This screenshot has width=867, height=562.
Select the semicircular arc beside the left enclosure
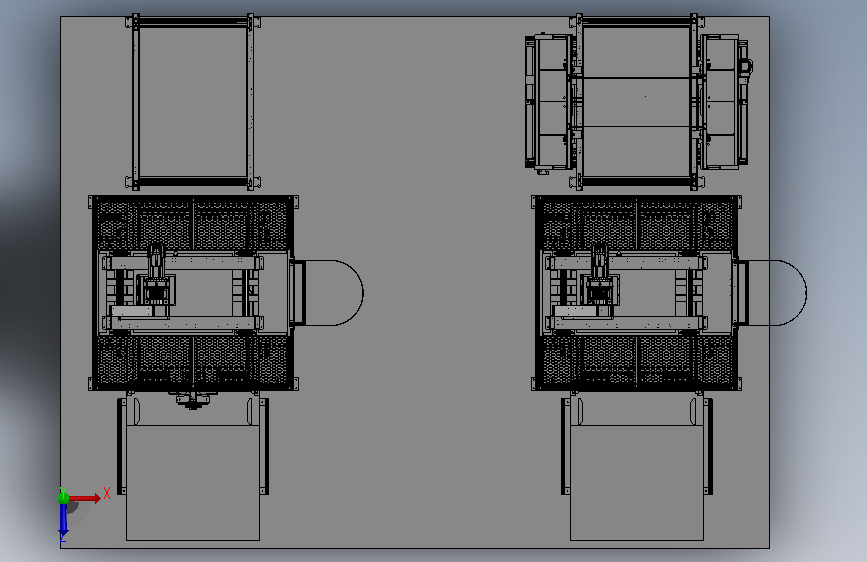[333, 293]
